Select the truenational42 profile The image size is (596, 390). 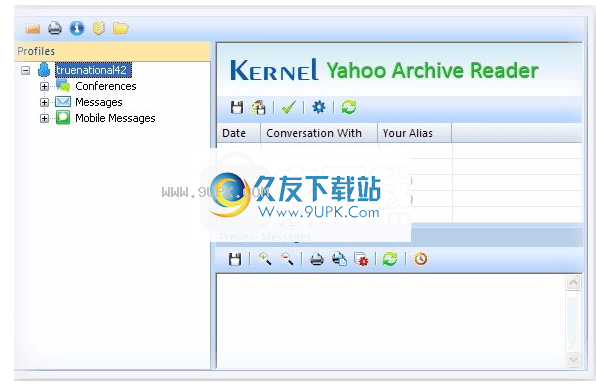(93, 70)
